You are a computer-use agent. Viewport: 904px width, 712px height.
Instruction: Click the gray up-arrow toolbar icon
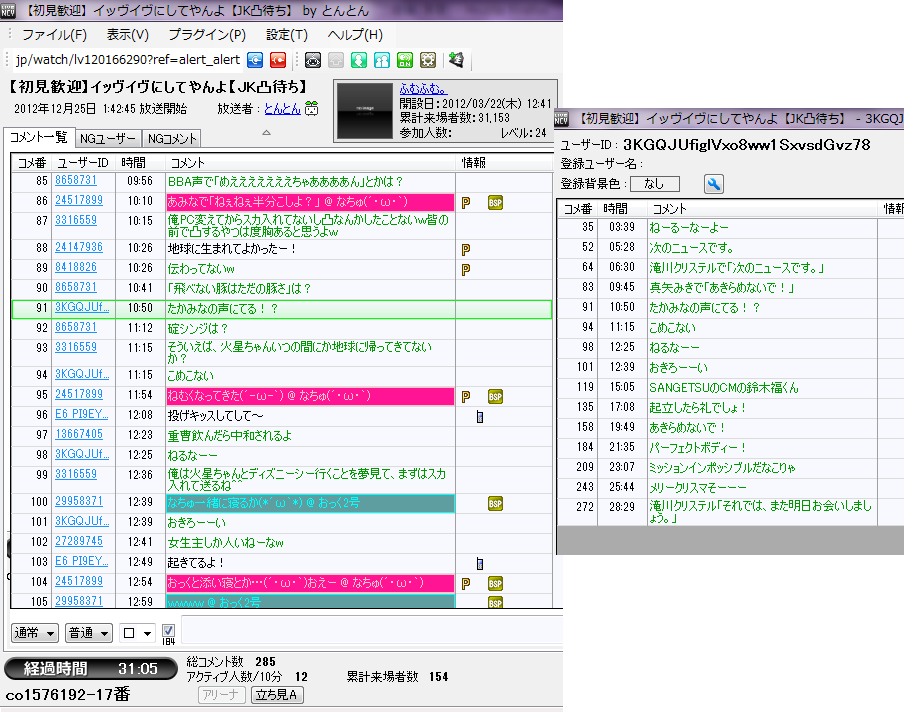[x=336, y=60]
